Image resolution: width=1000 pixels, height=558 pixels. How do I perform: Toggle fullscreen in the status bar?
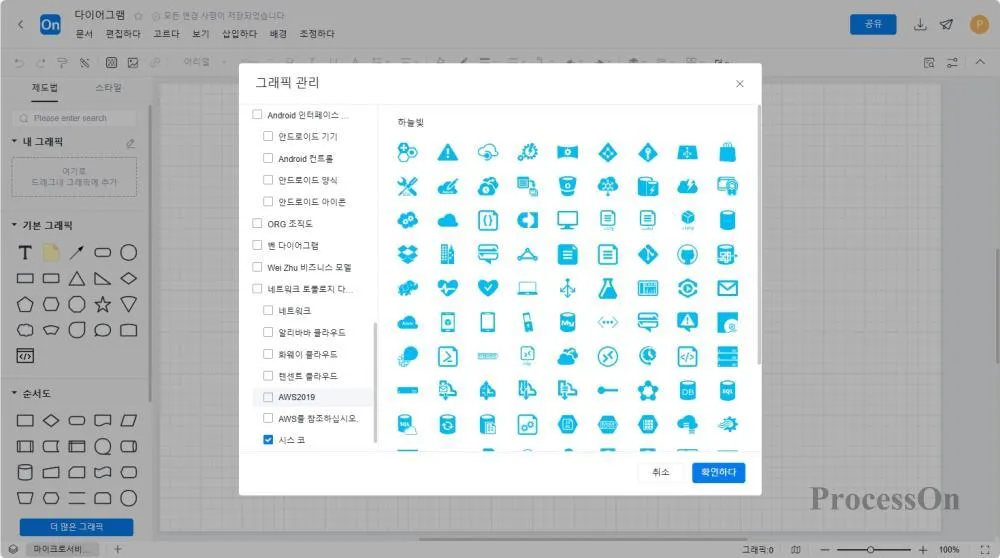[985, 550]
